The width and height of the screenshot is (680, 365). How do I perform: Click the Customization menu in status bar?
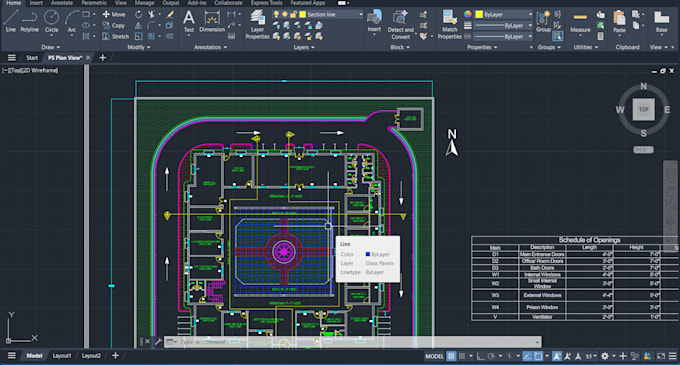672,356
